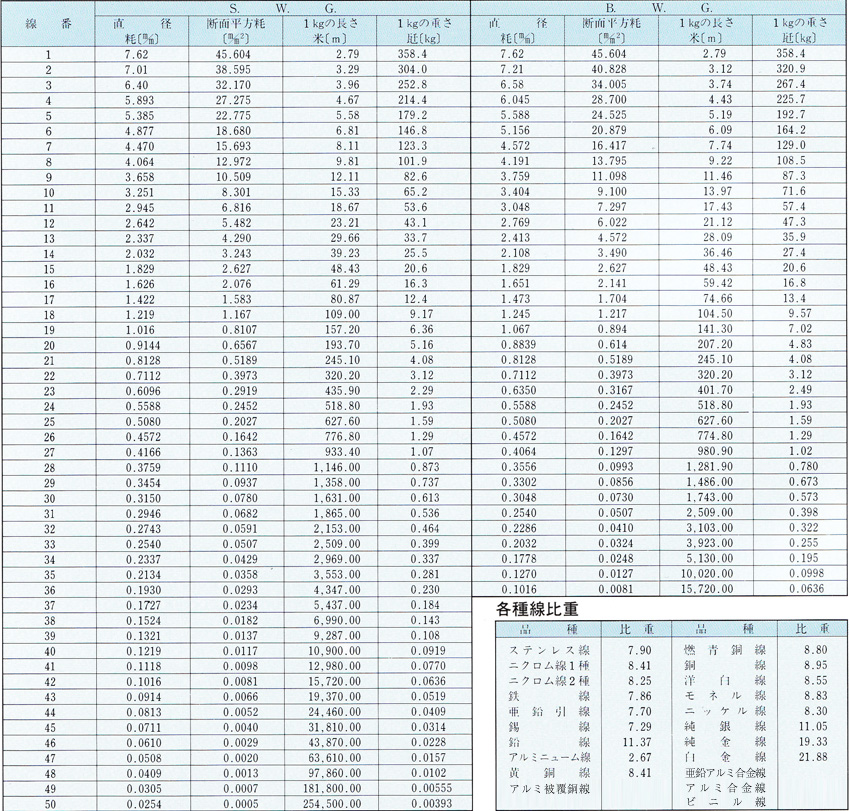Image resolution: width=849 pixels, height=811 pixels.
Task: Pick the area value 10.509
Action: pyautogui.click(x=233, y=177)
